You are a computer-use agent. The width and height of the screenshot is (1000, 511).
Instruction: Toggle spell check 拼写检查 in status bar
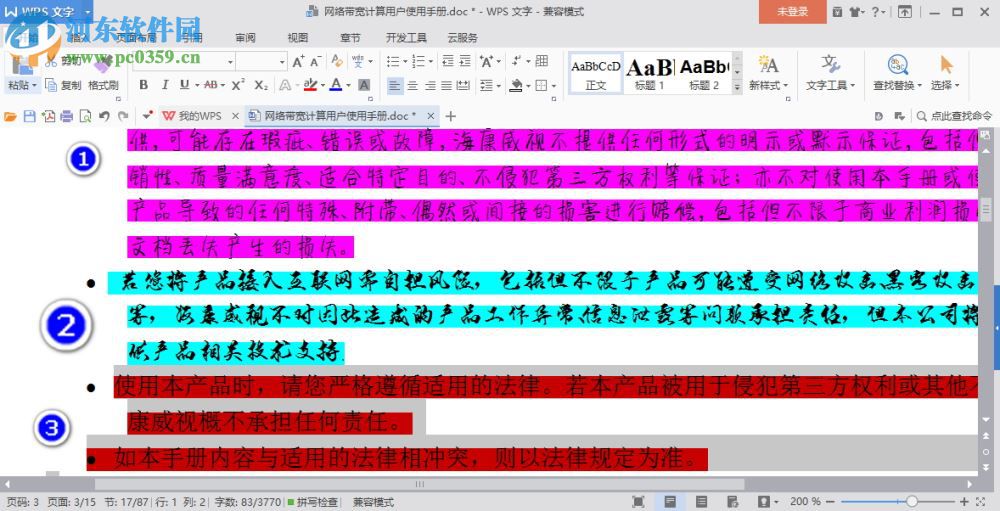coord(312,502)
